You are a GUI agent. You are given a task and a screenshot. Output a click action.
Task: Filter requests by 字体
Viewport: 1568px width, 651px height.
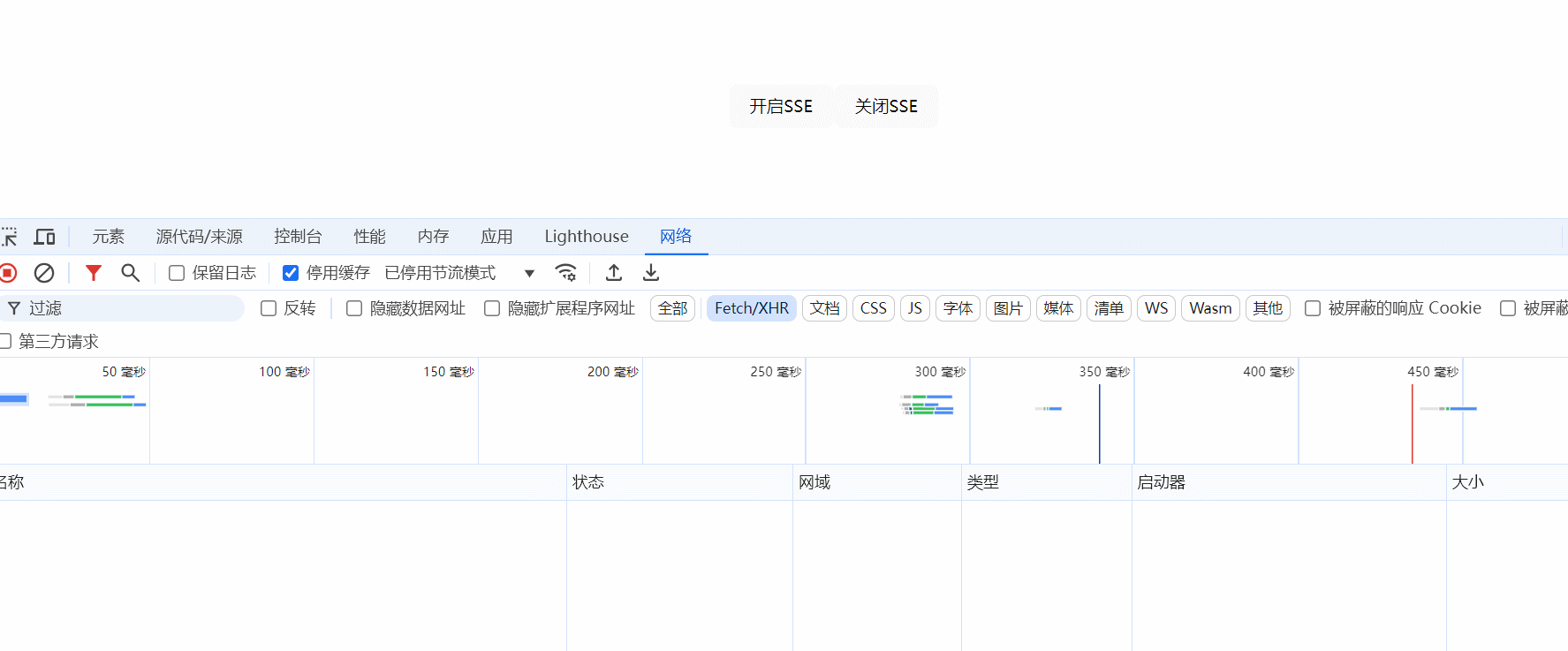click(958, 308)
